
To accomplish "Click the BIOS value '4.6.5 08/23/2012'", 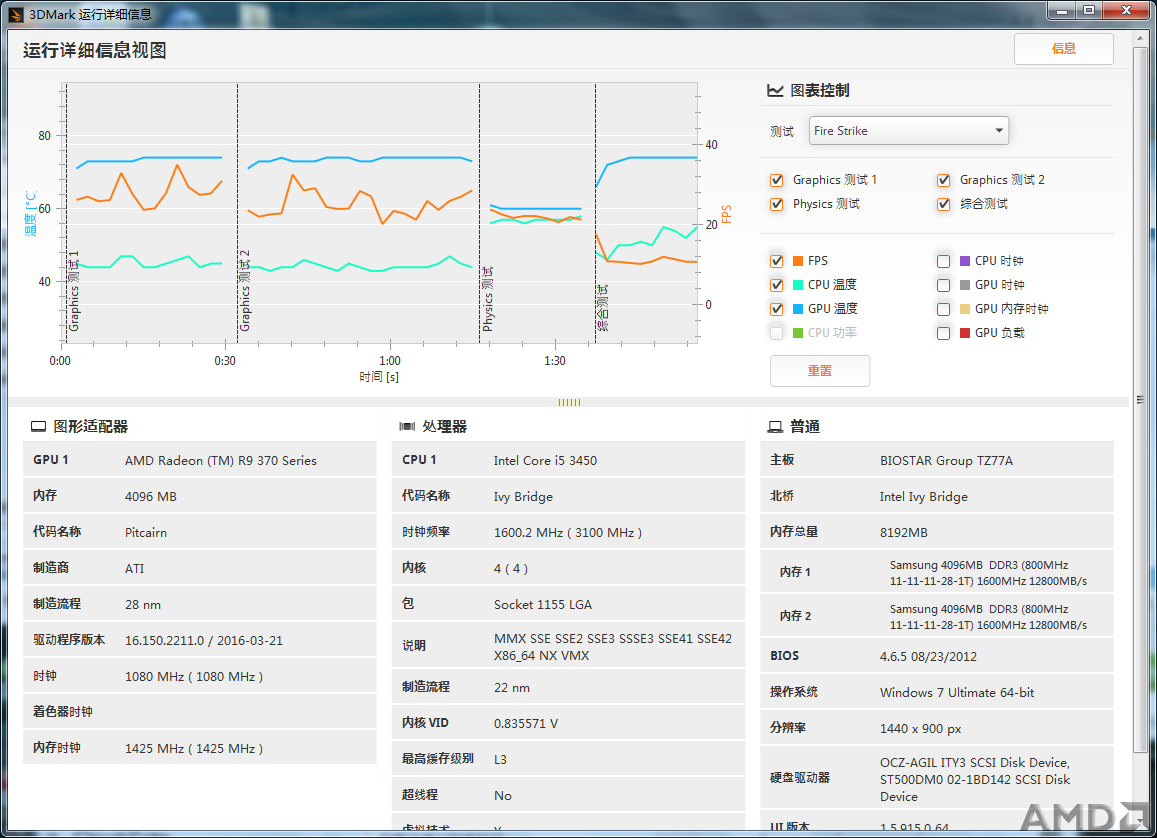I will 928,657.
